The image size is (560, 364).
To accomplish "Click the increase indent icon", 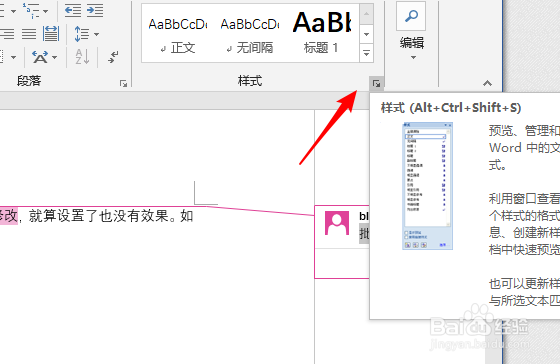I will [95, 11].
